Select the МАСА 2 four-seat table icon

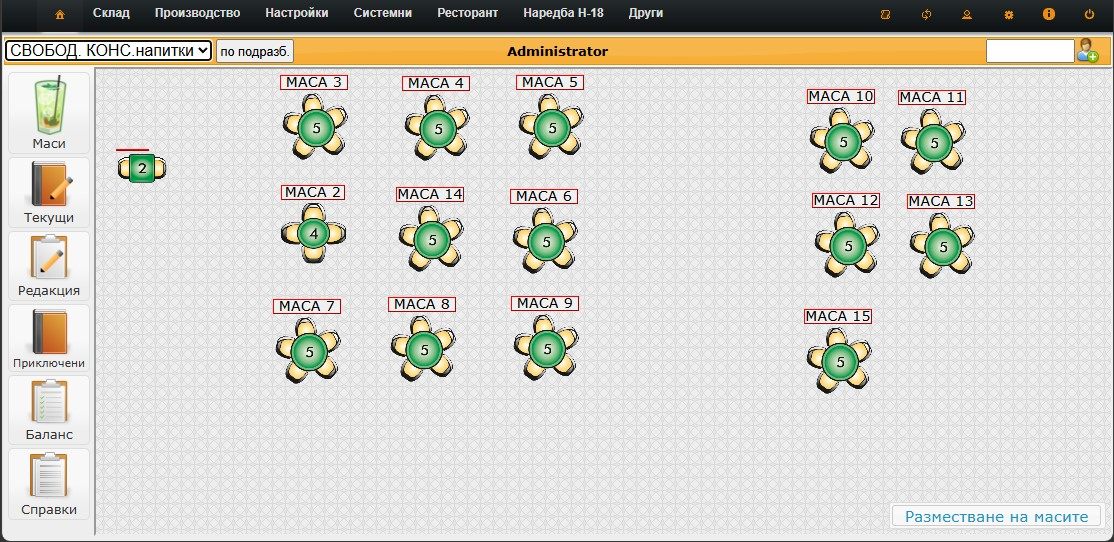coord(313,233)
